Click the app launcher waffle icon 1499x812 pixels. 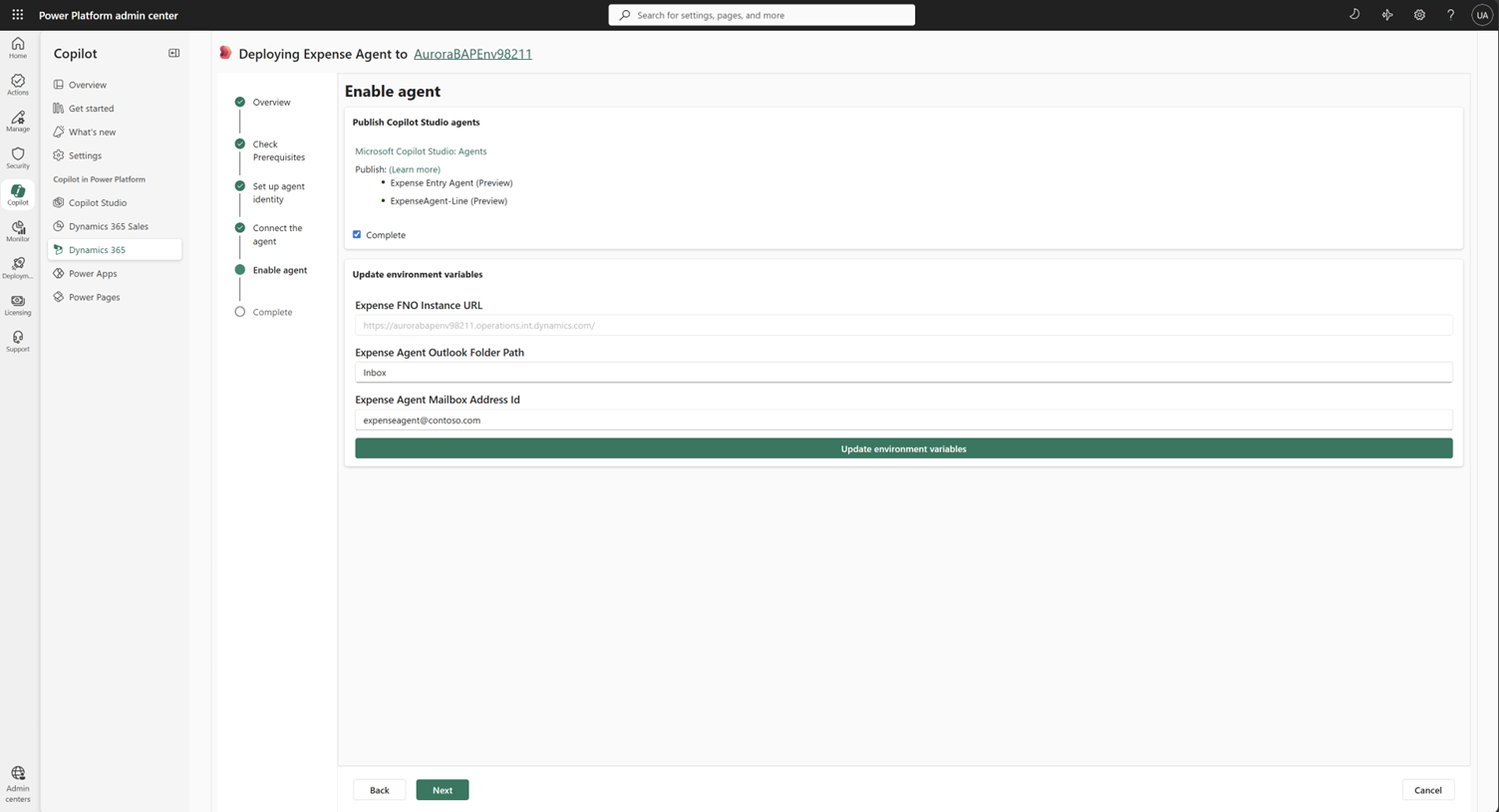point(17,14)
